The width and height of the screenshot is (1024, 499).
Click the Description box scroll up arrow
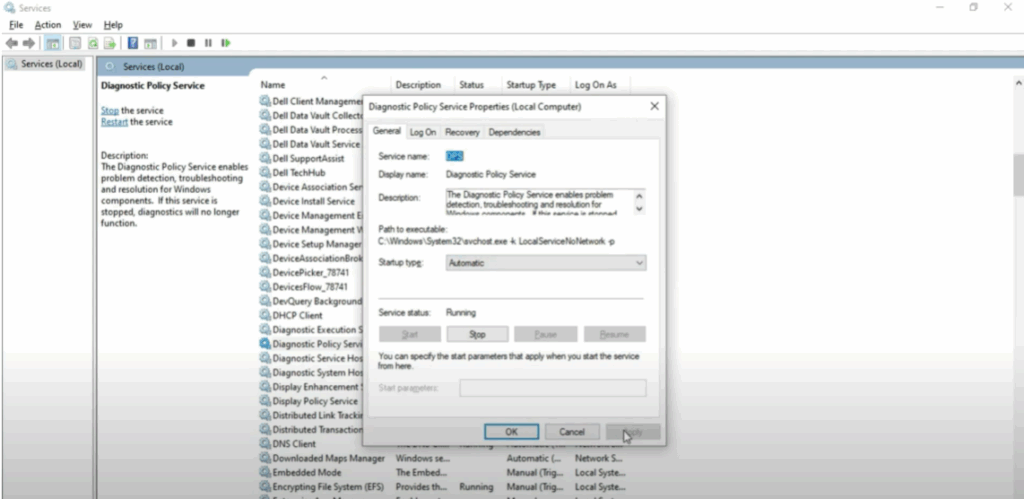point(639,195)
